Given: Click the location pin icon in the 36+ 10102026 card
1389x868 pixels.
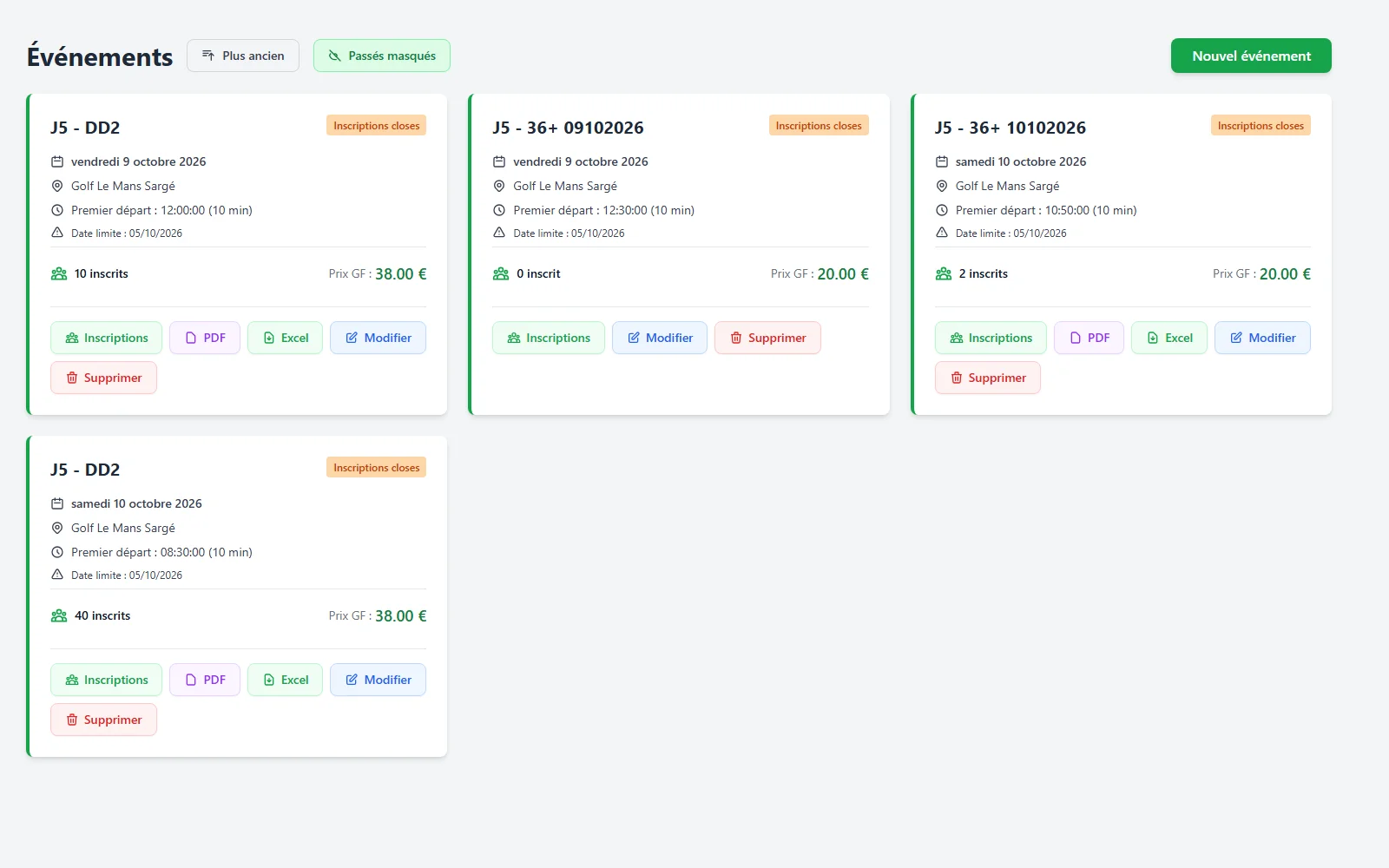Looking at the screenshot, I should [x=942, y=186].
